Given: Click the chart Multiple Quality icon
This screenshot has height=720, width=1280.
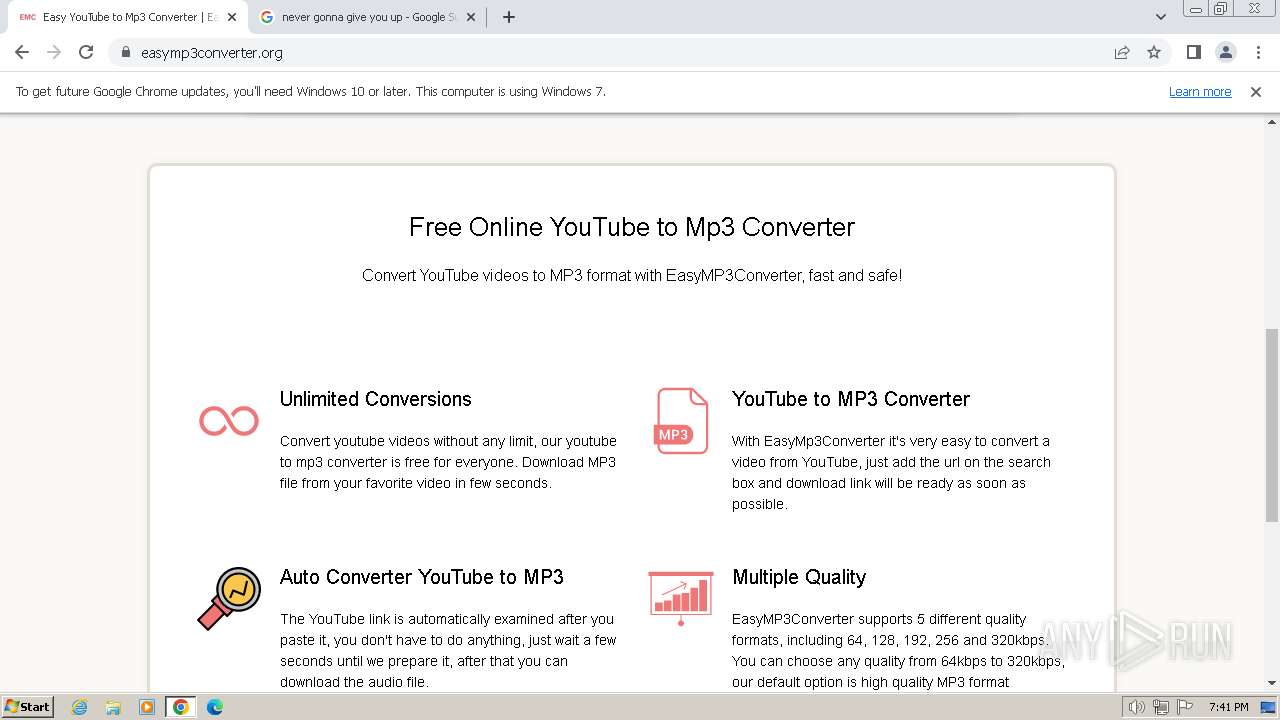Looking at the screenshot, I should click(x=681, y=598).
